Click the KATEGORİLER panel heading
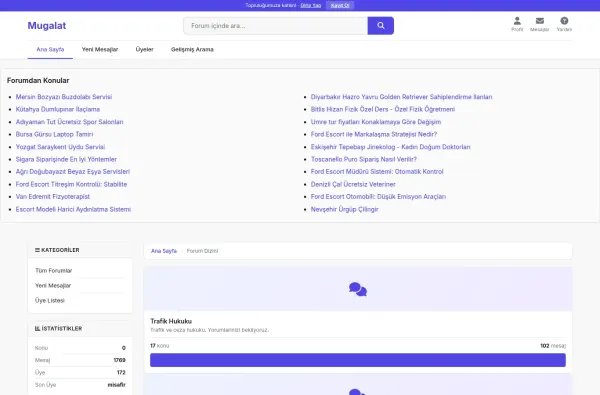The height and width of the screenshot is (395, 600). pos(57,250)
